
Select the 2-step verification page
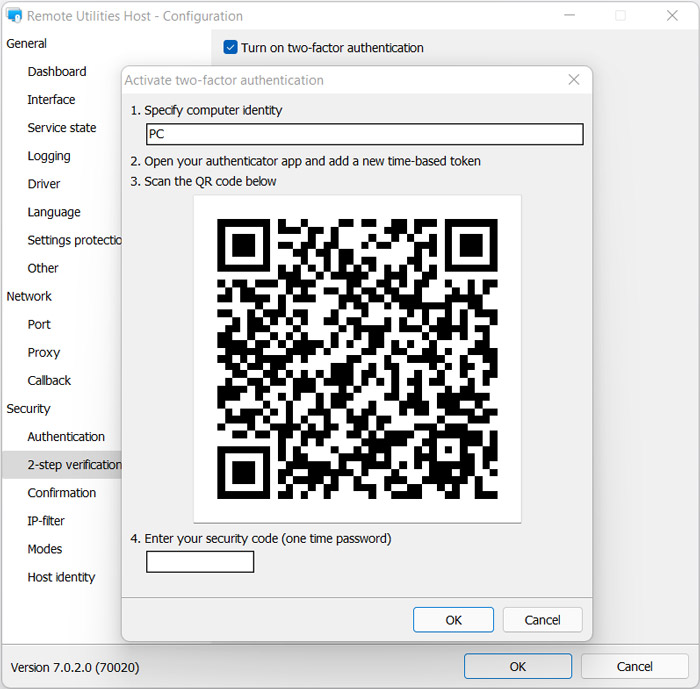pos(62,465)
